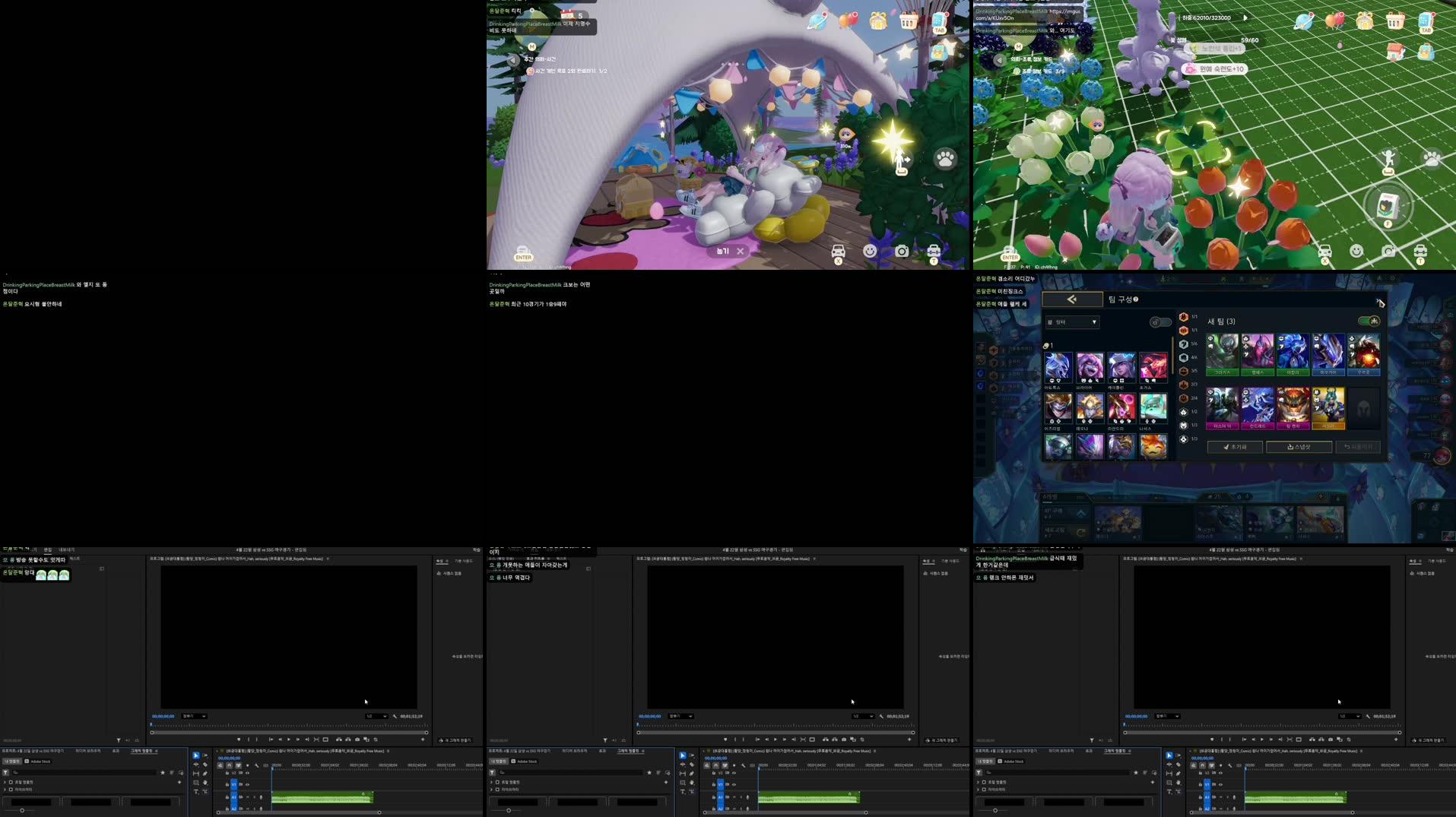Image resolution: width=1456 pixels, height=817 pixels.
Task: Lock the V2 track in left Premiere frame
Action: (227, 773)
